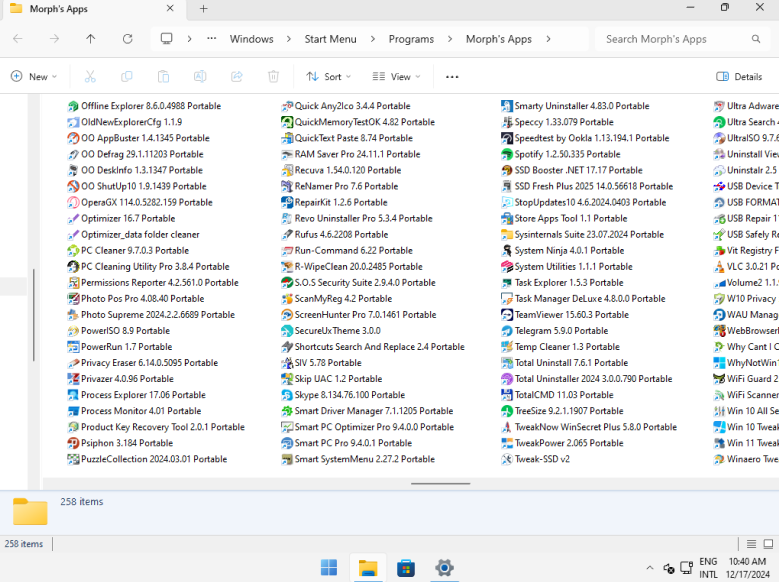Screen dimensions: 779x582
Task: Click the Speedtest by Ookla icon
Action: 507,138
